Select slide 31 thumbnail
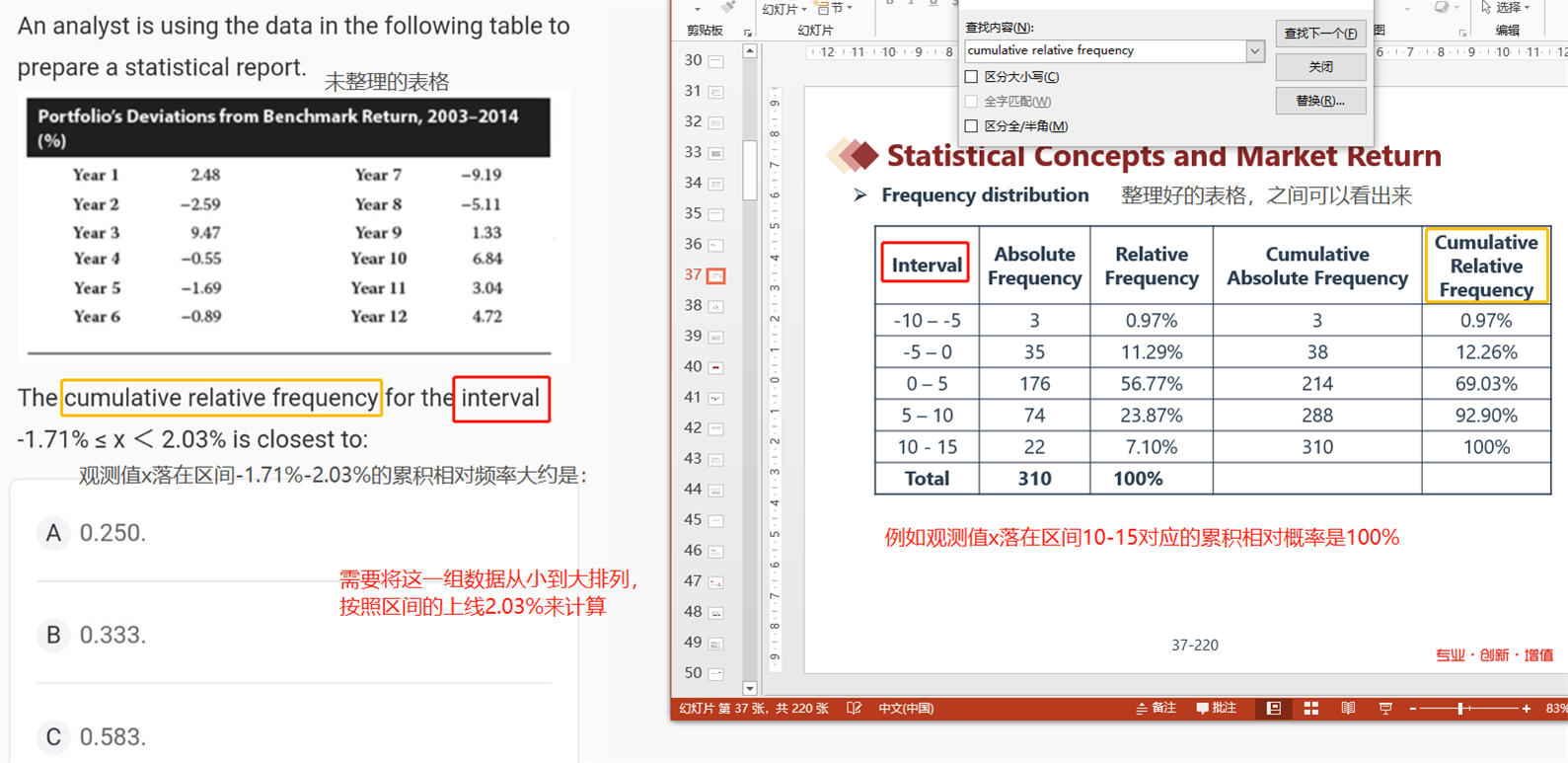 coord(716,92)
